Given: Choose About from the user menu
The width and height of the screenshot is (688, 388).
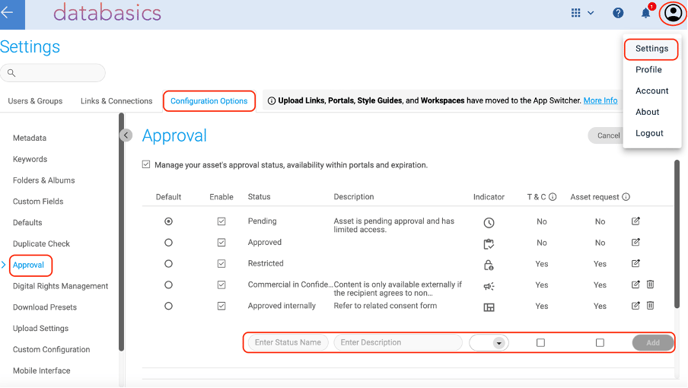Looking at the screenshot, I should pyautogui.click(x=647, y=112).
